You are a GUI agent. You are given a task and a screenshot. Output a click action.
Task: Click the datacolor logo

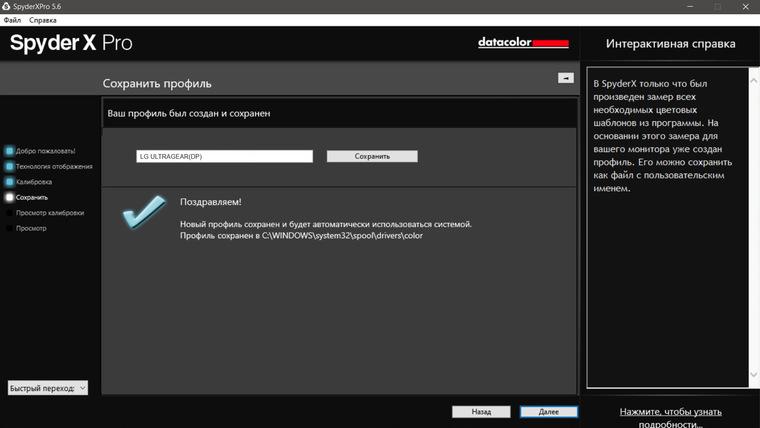click(x=523, y=43)
